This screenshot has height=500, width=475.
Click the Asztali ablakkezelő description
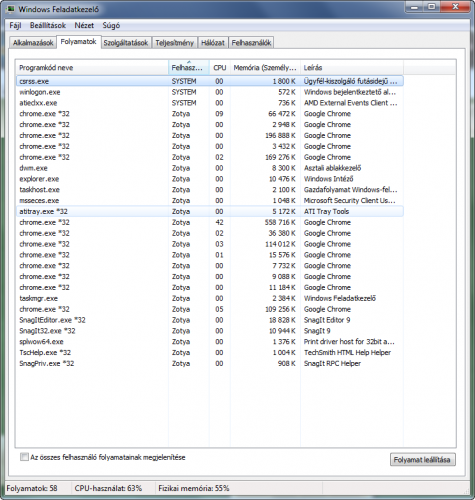click(332, 168)
